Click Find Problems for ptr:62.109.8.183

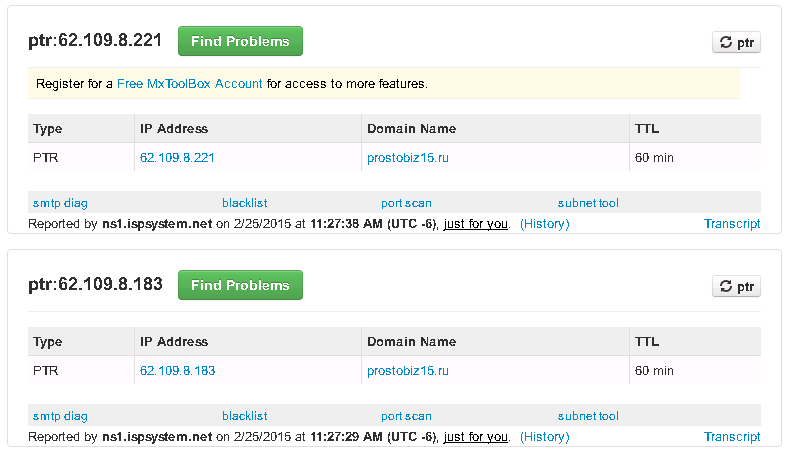[240, 285]
